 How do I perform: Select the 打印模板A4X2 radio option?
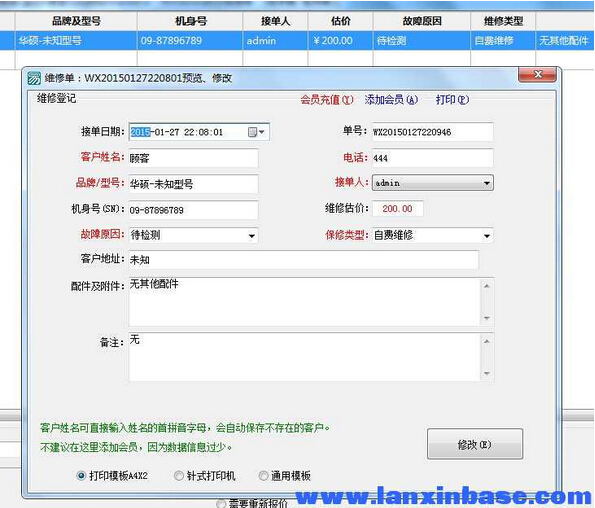(x=81, y=475)
